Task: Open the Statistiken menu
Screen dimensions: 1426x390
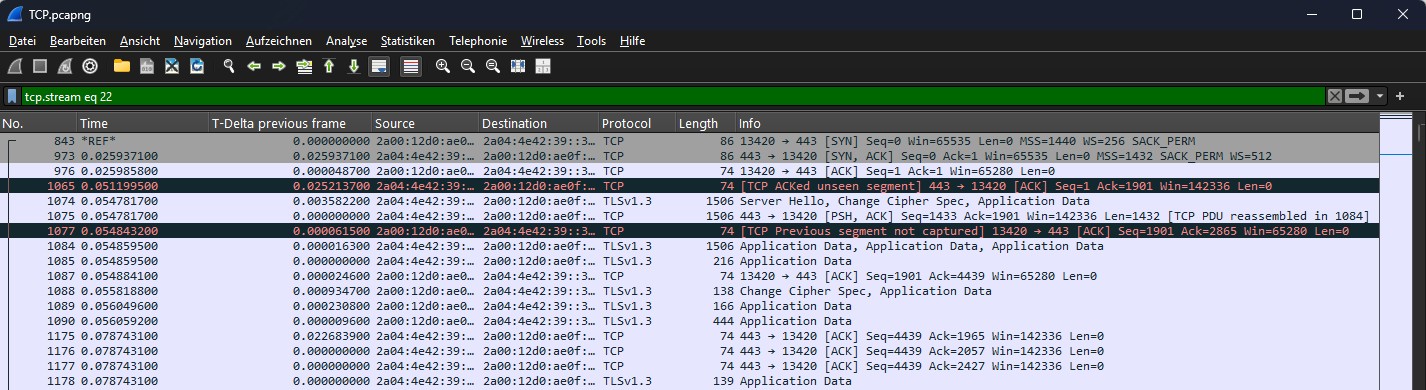Action: click(408, 41)
